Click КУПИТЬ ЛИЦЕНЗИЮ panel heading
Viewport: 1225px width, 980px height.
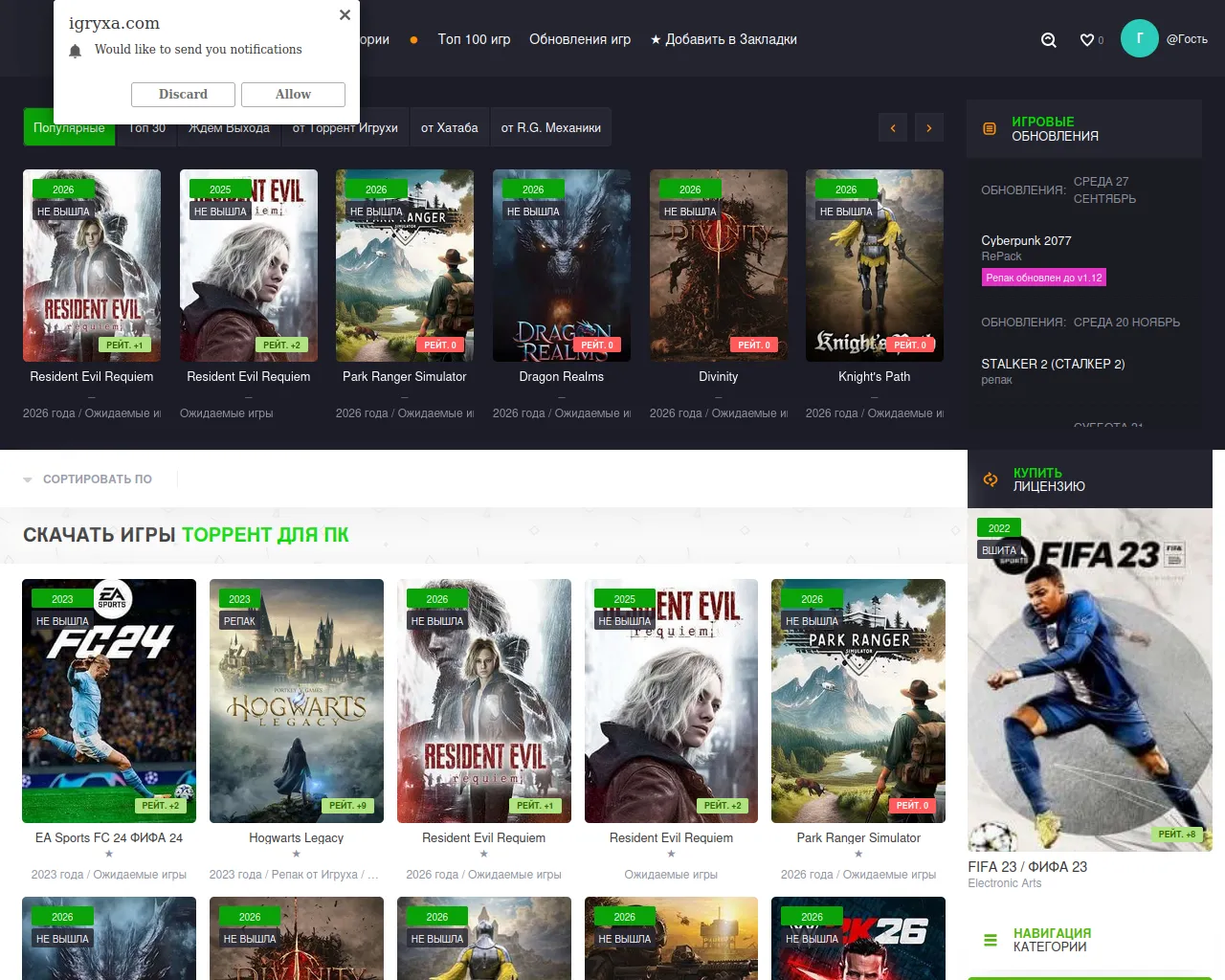[1049, 479]
